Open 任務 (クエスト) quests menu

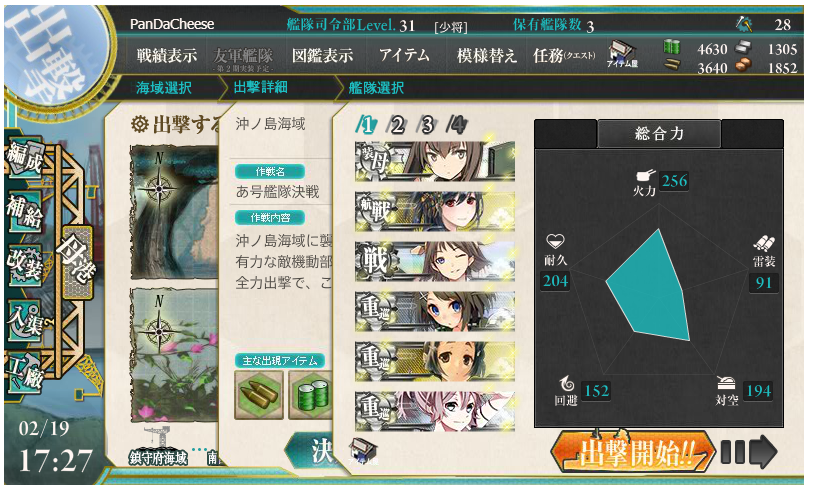click(x=564, y=55)
